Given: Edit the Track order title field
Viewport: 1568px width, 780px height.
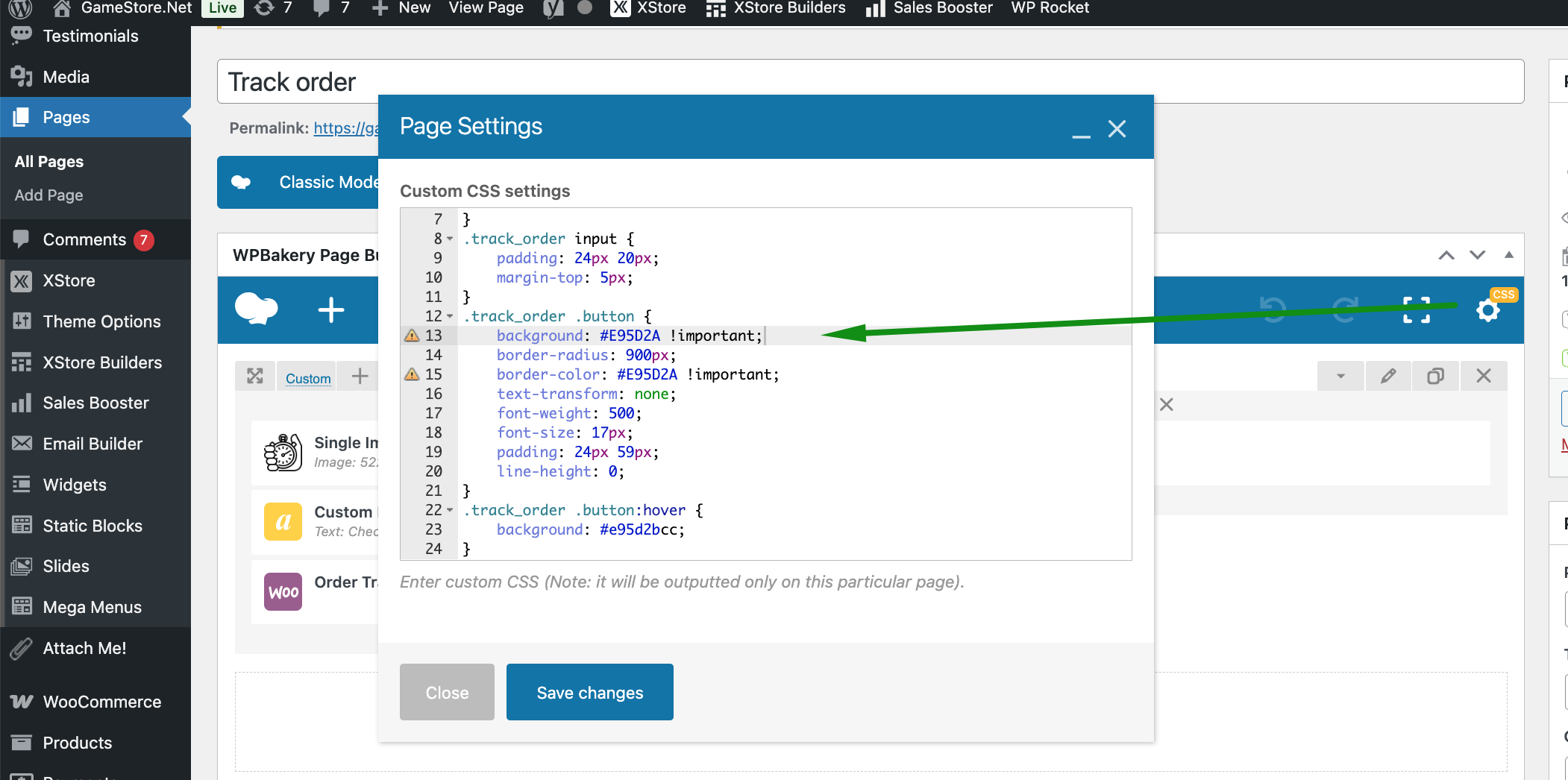Looking at the screenshot, I should click(x=871, y=81).
